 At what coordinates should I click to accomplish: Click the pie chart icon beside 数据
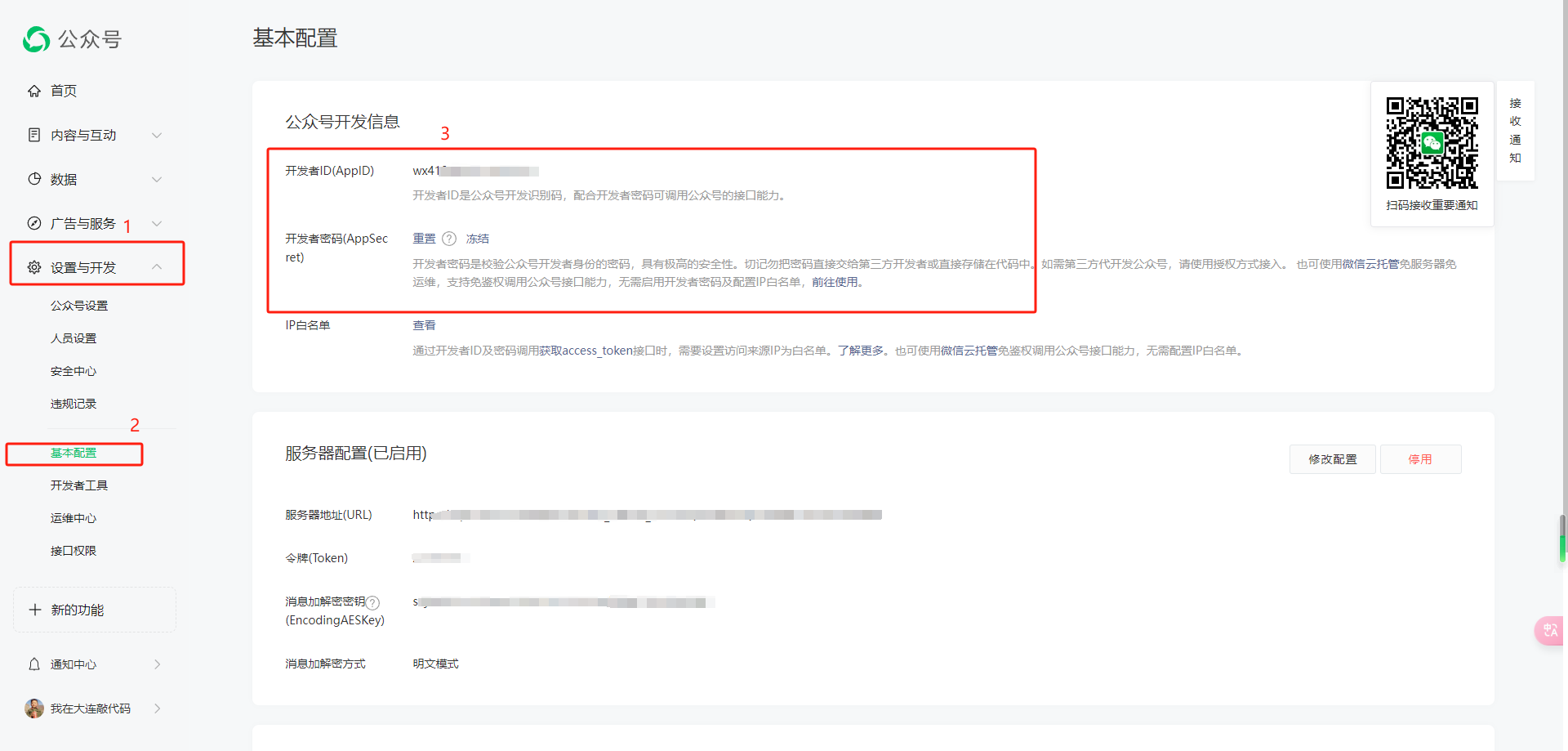click(34, 179)
